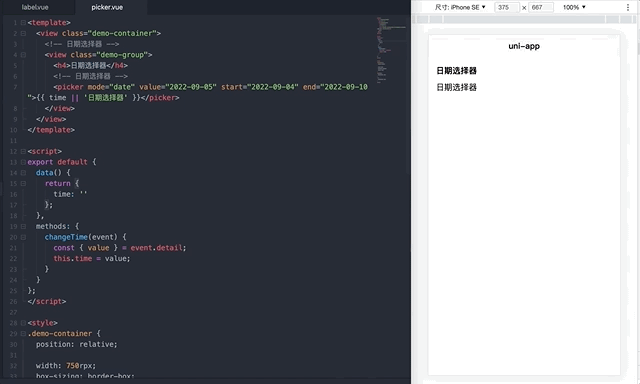Click the viewport height field showing 667
The width and height of the screenshot is (640, 384).
click(540, 7)
